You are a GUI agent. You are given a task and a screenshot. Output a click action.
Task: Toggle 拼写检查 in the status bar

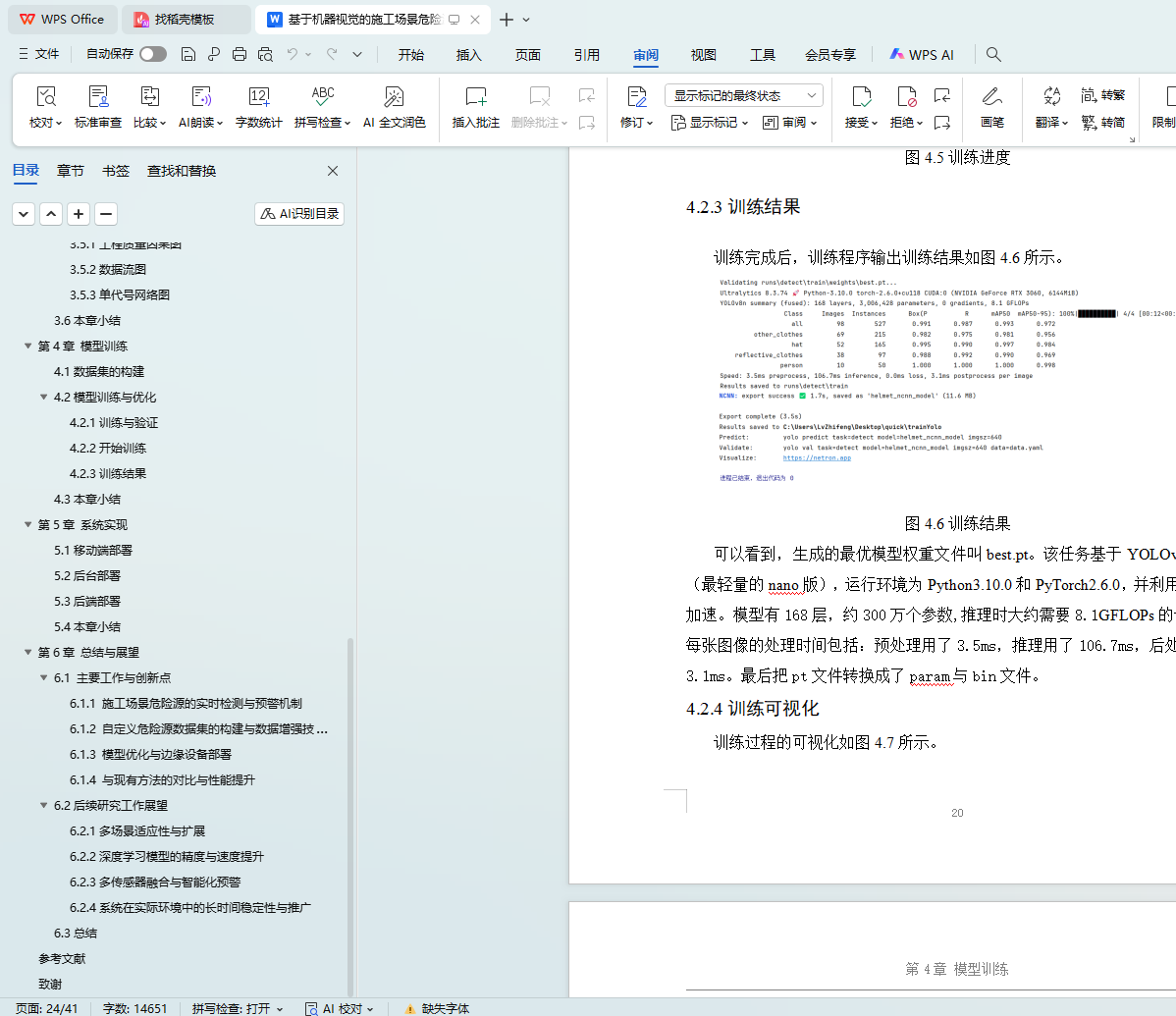[237, 1008]
